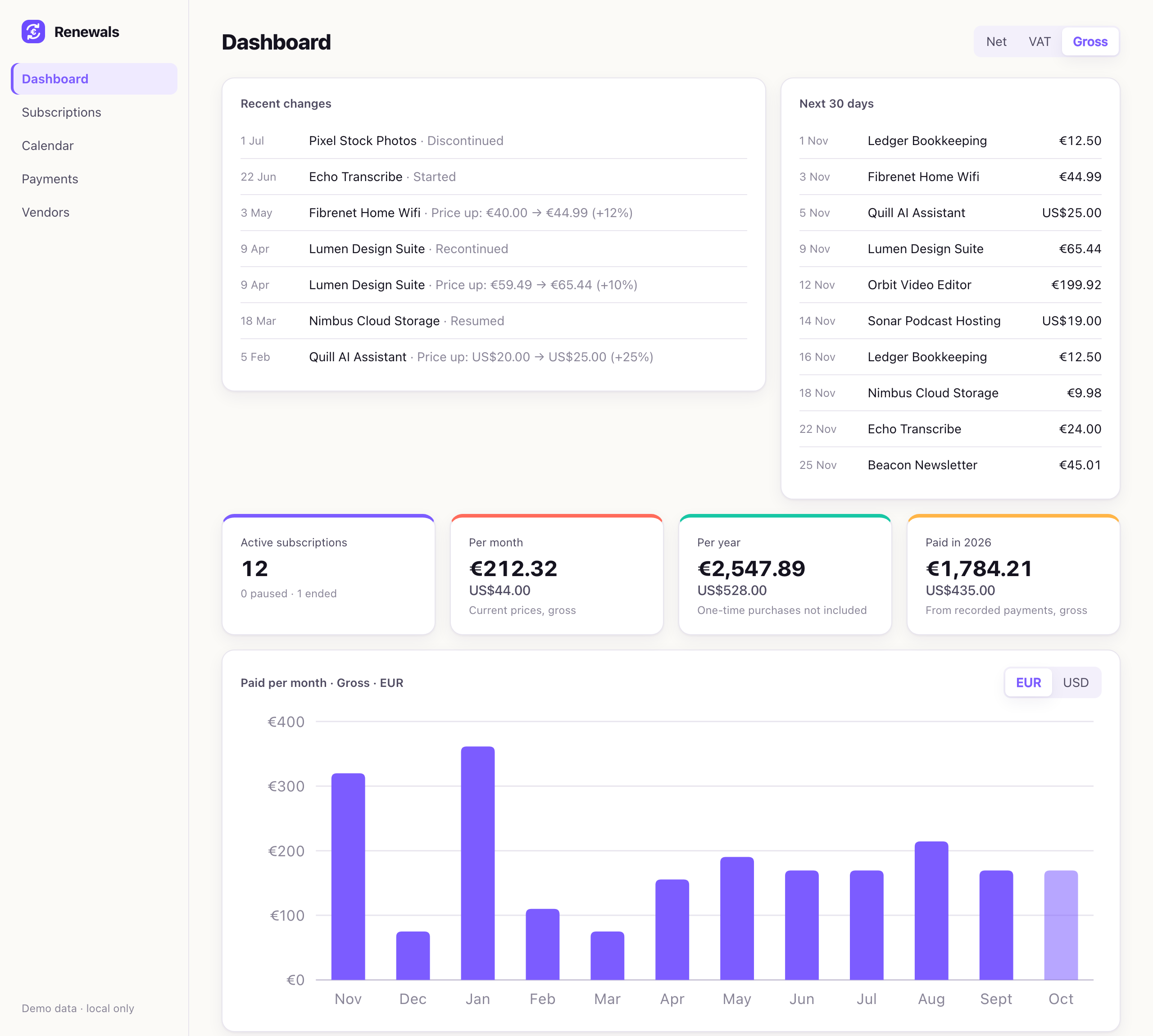Viewport: 1153px width, 1036px height.
Task: Open the Active subscriptions card
Action: (328, 574)
